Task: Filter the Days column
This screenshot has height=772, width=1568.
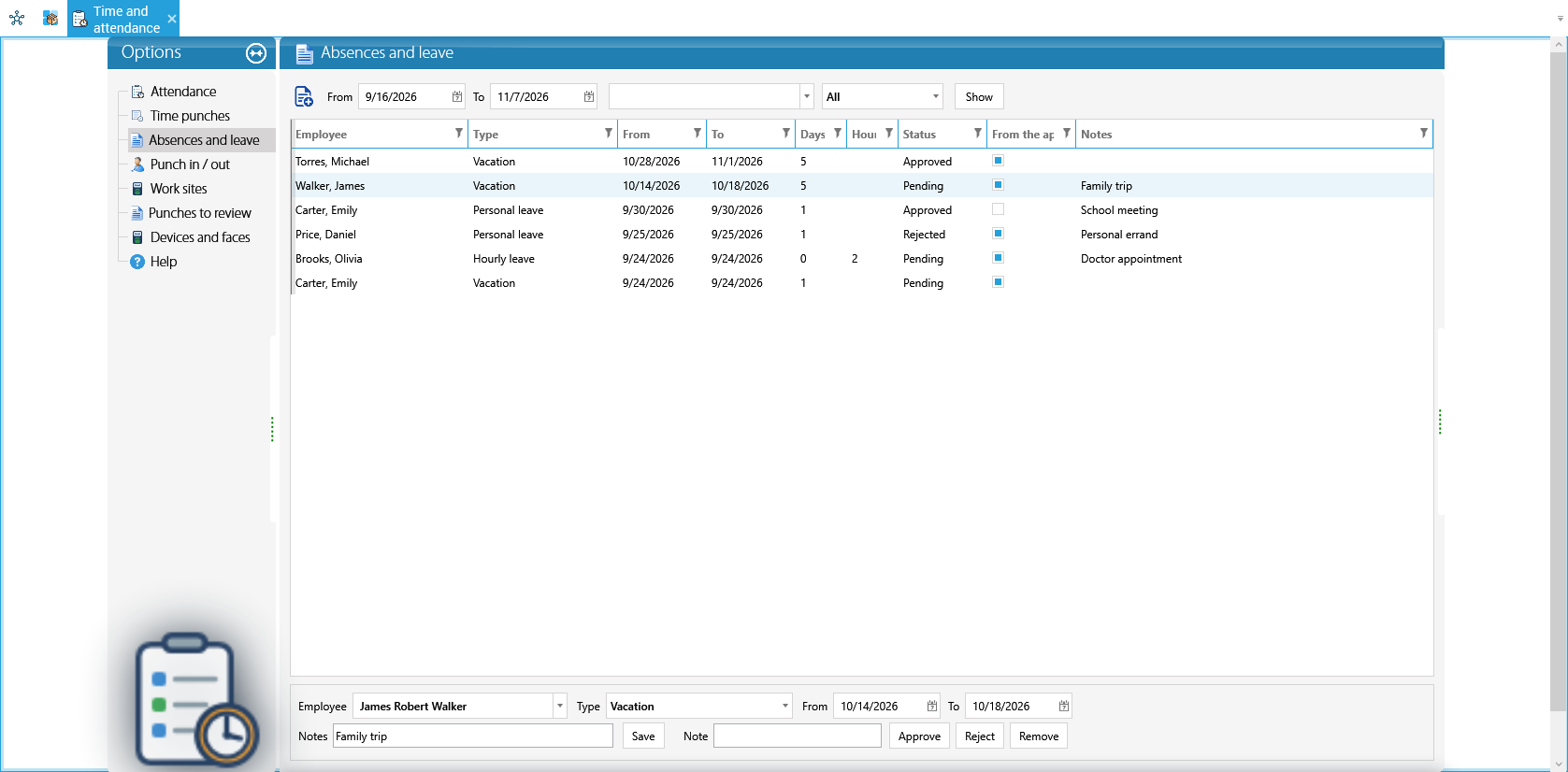Action: pos(838,134)
